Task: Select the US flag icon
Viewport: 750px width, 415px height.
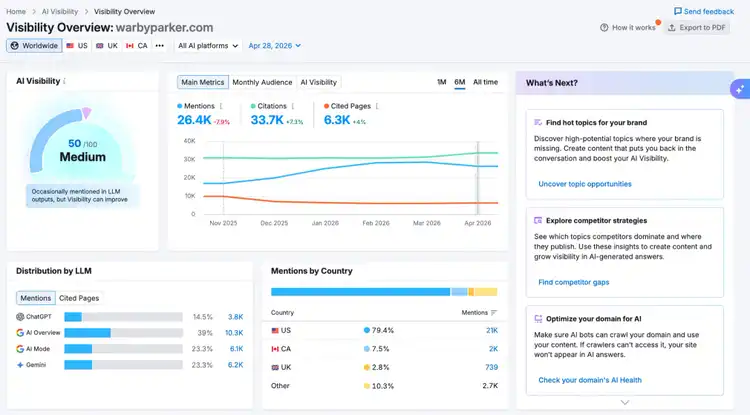Action: (70, 46)
